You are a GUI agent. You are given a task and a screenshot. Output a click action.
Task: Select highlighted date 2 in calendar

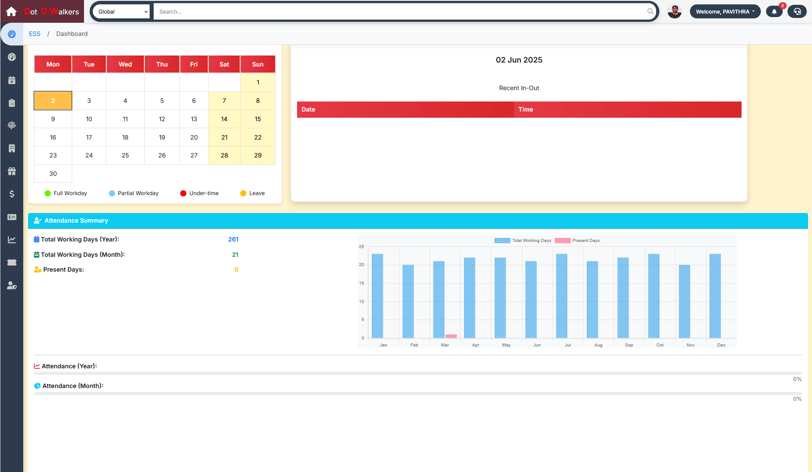[53, 101]
